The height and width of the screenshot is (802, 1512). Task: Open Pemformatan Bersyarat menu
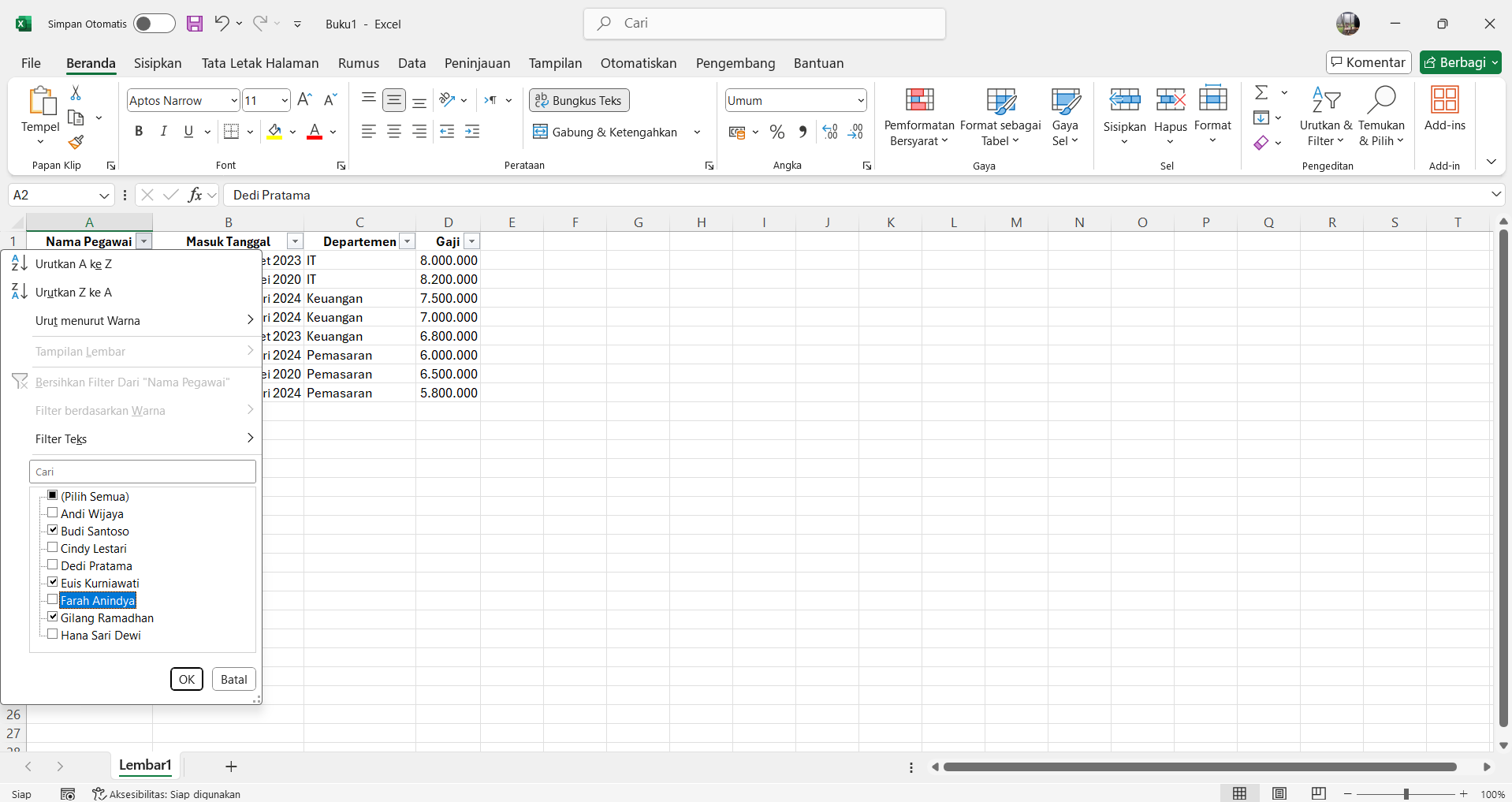tap(919, 117)
